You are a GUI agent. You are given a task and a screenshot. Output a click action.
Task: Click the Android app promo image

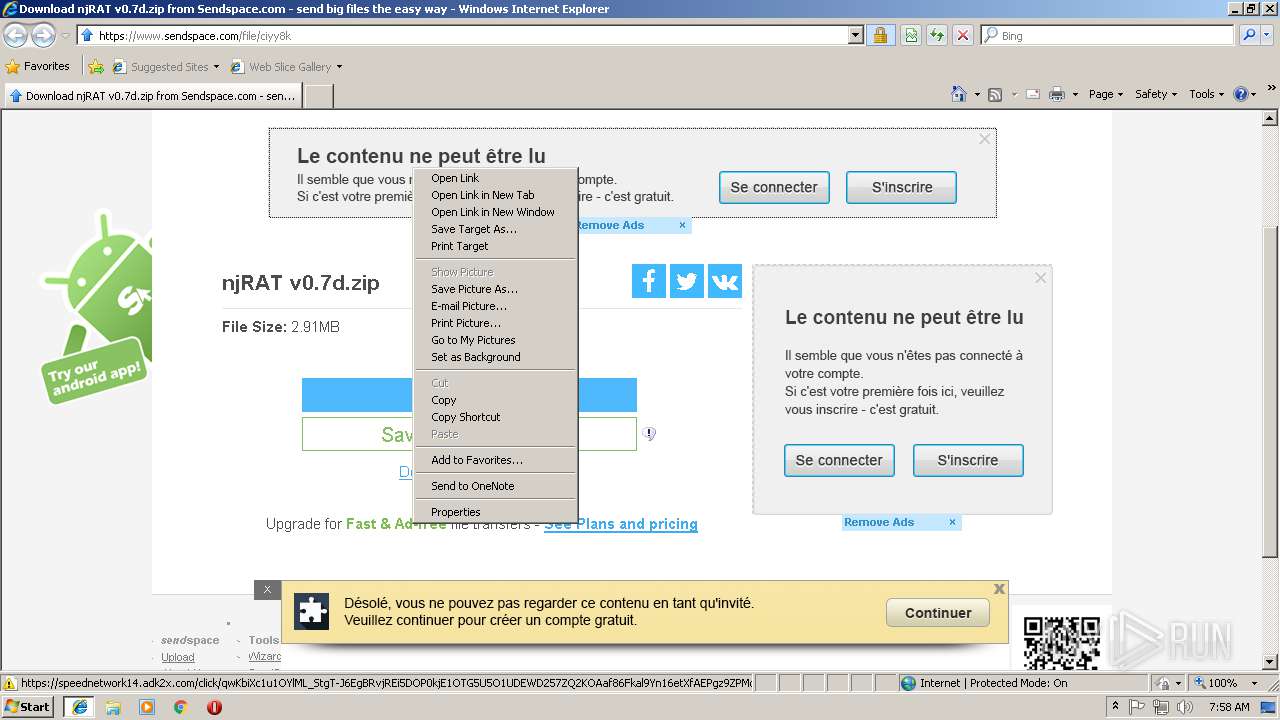point(97,307)
